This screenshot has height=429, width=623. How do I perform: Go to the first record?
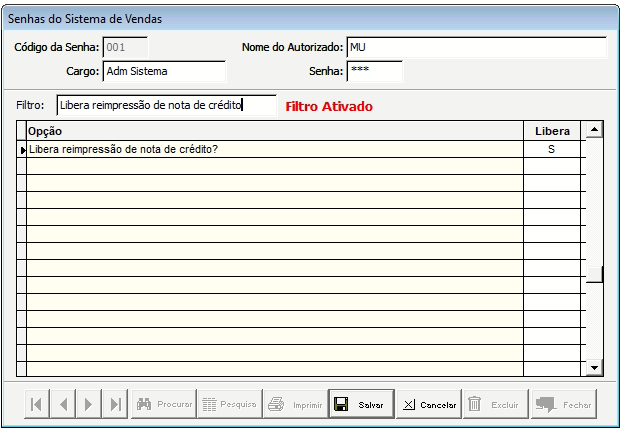37,404
